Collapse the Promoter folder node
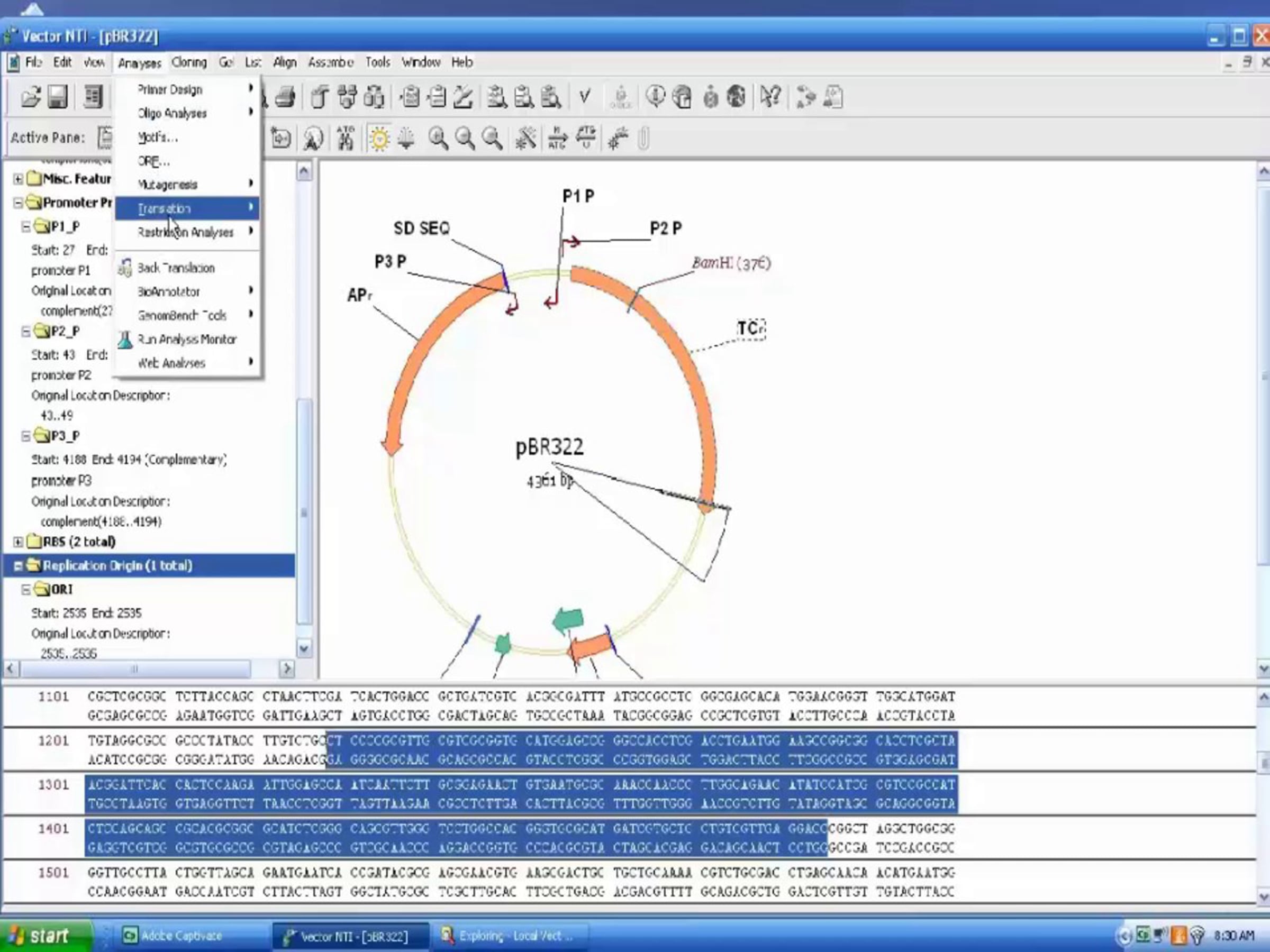 [19, 203]
